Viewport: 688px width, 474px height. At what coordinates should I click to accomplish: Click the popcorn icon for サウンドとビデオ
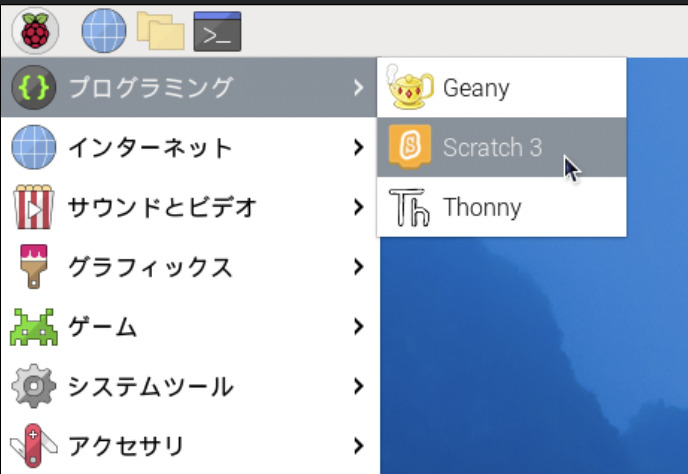(x=33, y=208)
